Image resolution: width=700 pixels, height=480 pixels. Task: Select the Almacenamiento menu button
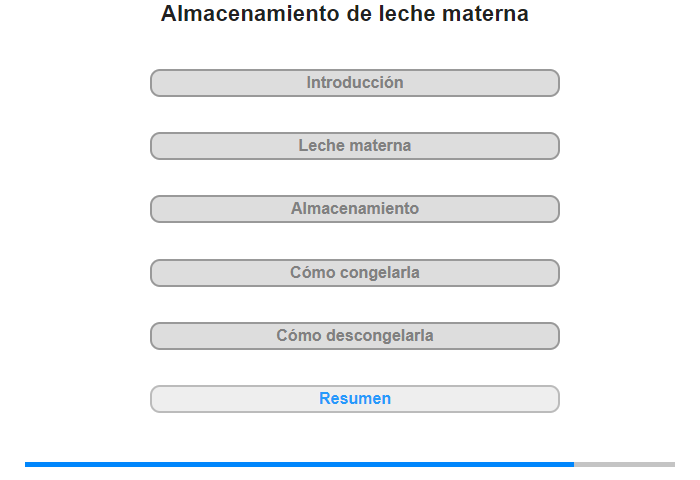(355, 209)
